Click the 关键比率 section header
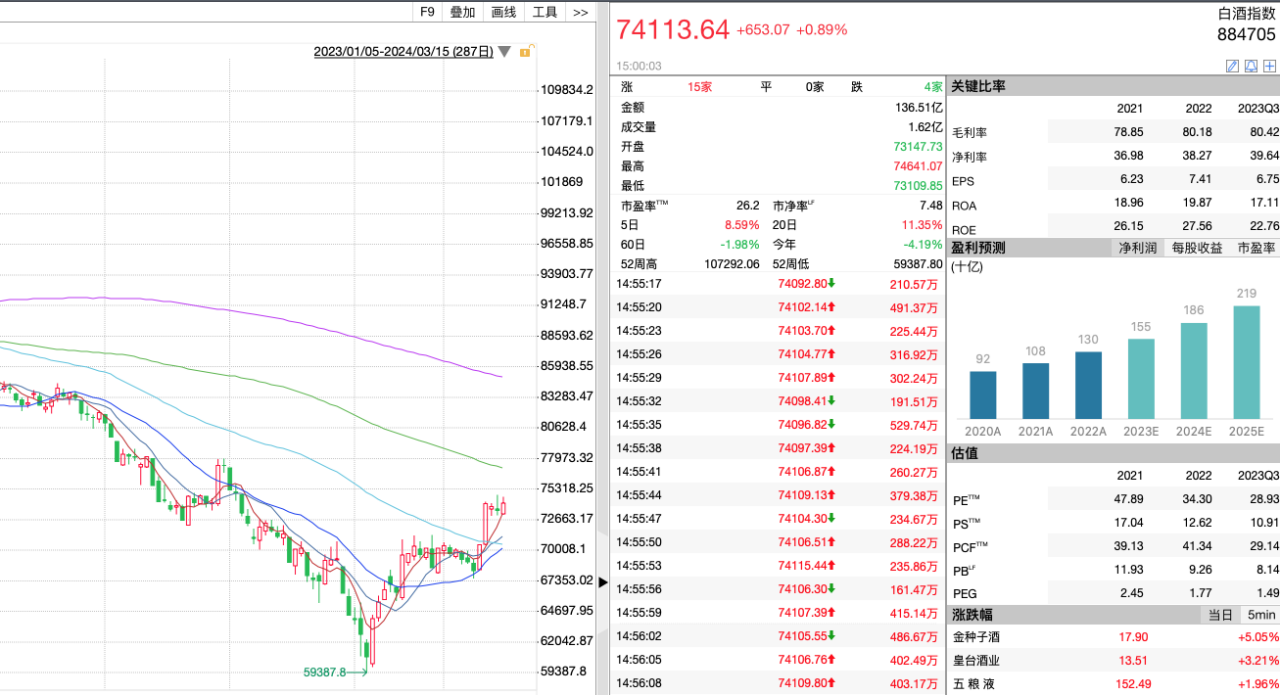 coord(1114,86)
